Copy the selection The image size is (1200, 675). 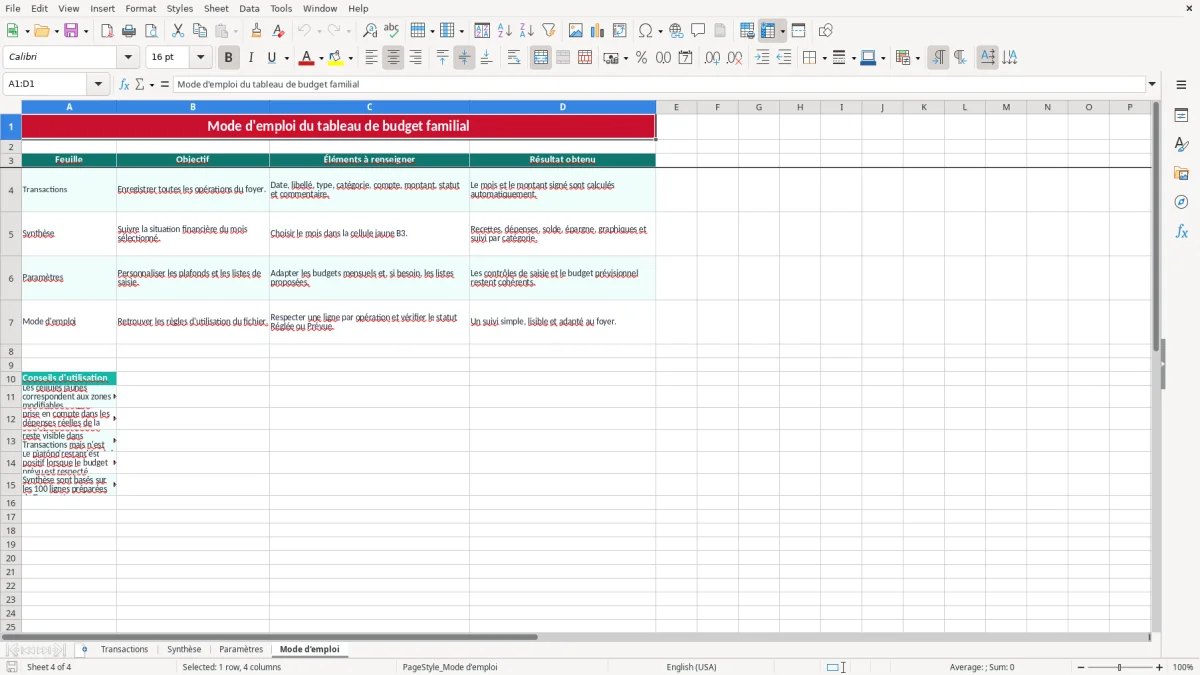200,31
